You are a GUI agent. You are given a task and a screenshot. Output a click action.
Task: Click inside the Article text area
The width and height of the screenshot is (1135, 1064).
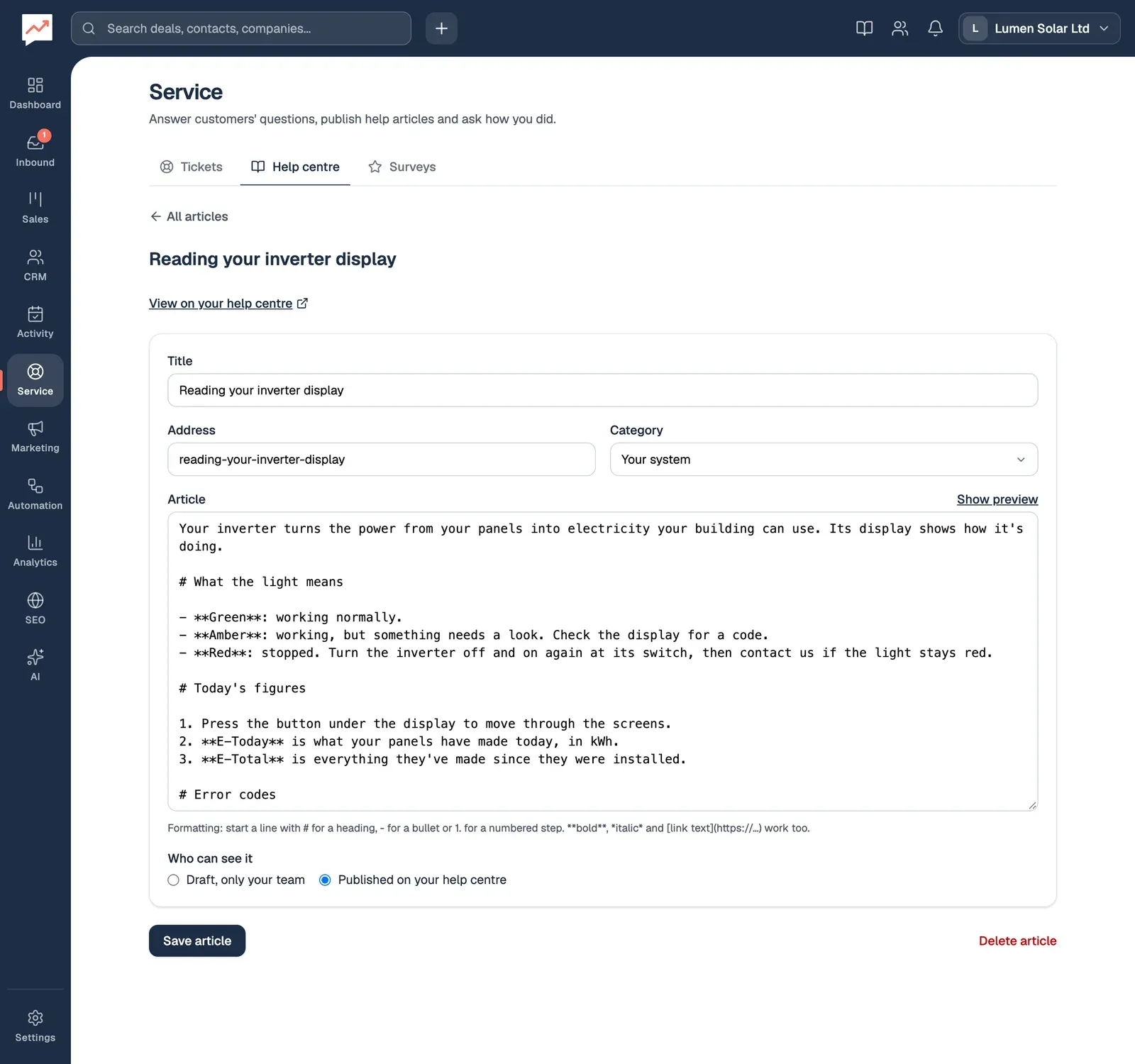coord(602,661)
